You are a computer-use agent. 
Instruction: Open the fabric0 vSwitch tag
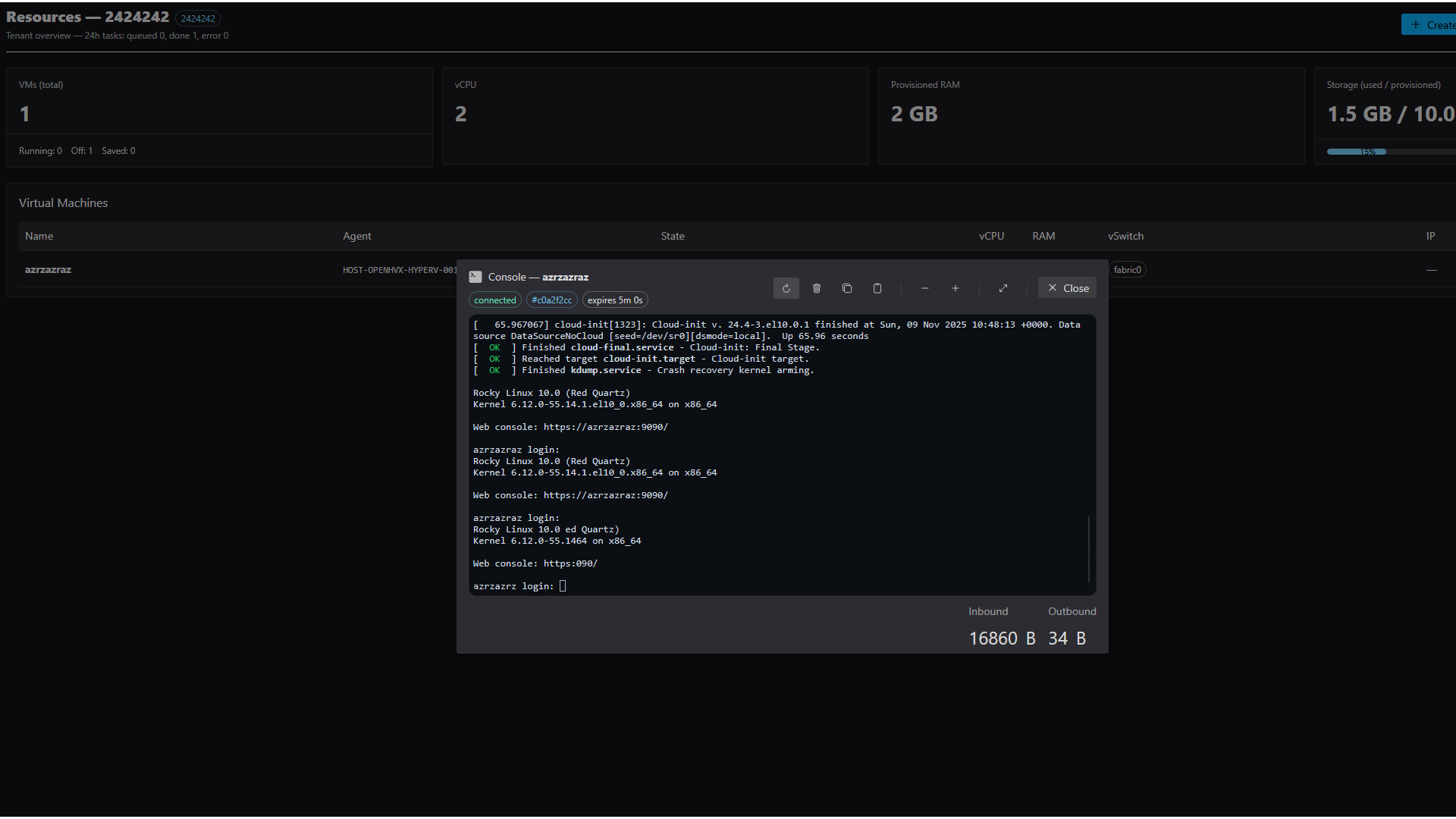pos(1128,269)
